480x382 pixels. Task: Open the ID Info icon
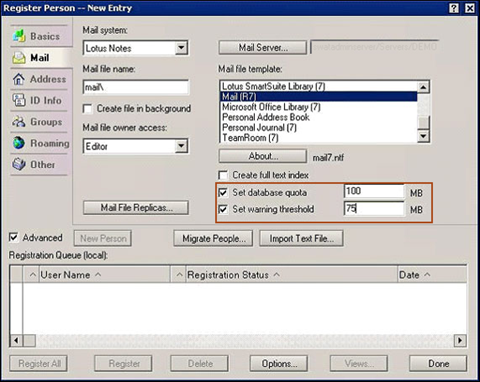point(19,100)
